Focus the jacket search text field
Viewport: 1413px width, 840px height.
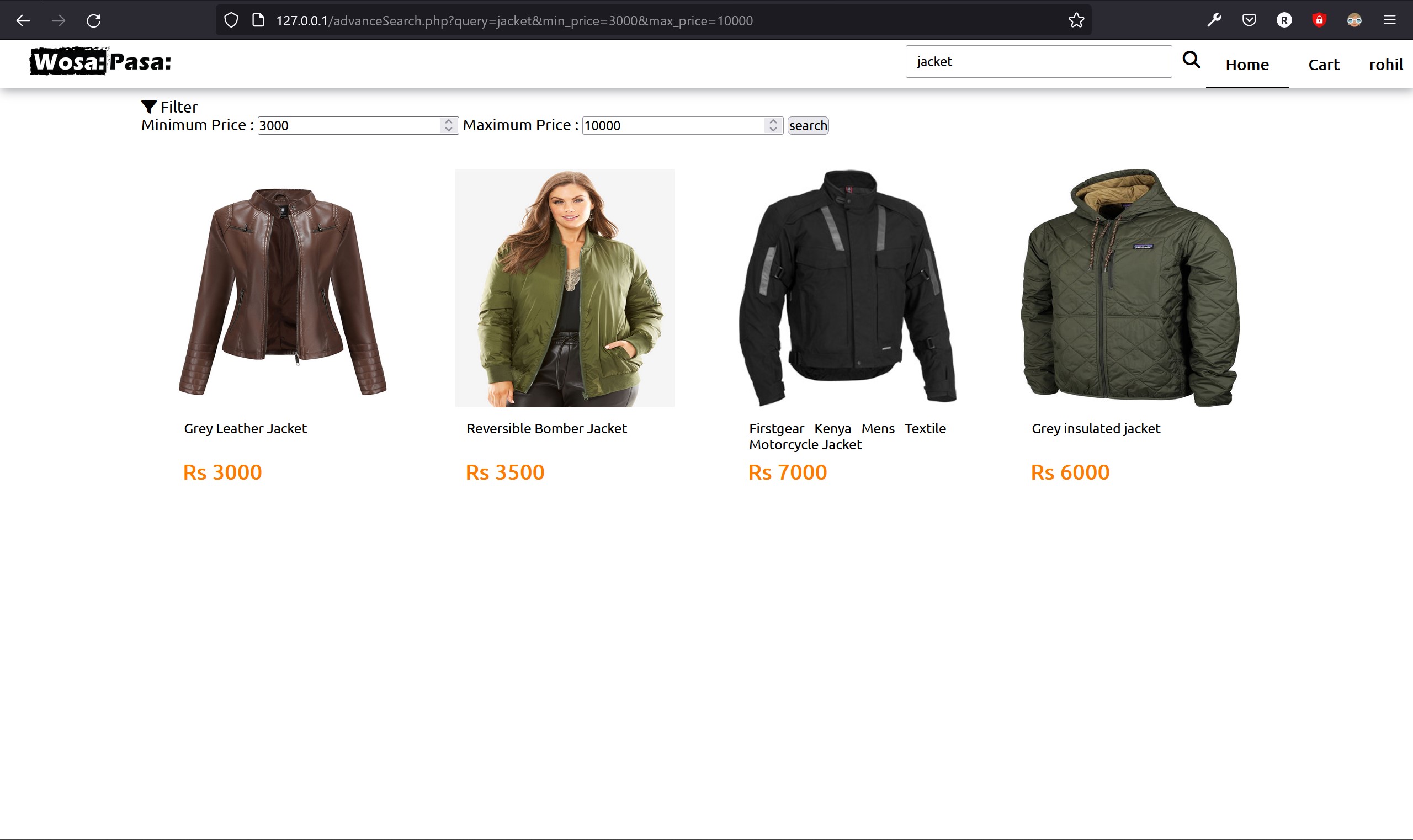tap(1038, 62)
